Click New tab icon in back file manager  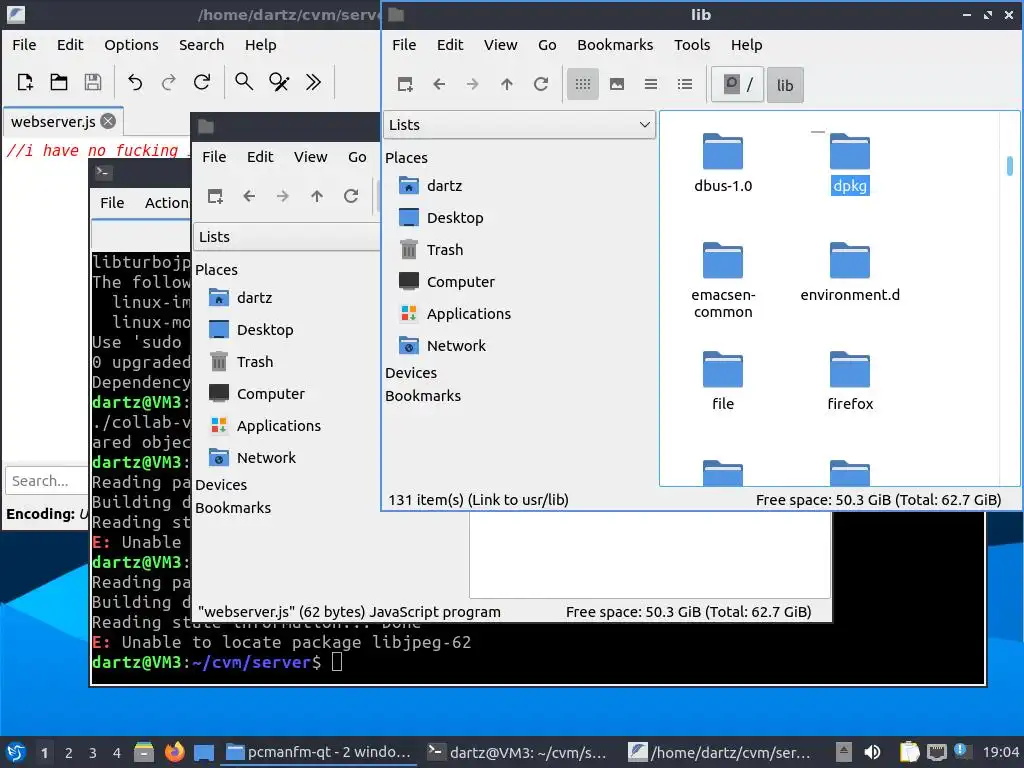click(215, 197)
